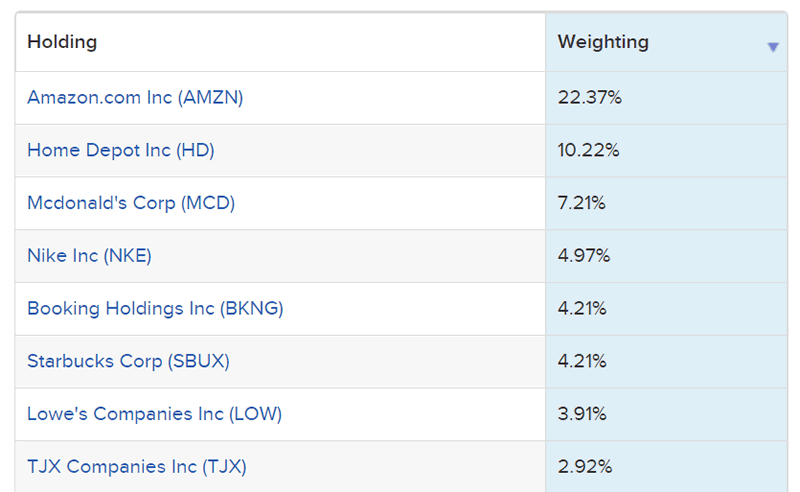Open the TJX Companies Inc (TJX) link

[x=136, y=466]
